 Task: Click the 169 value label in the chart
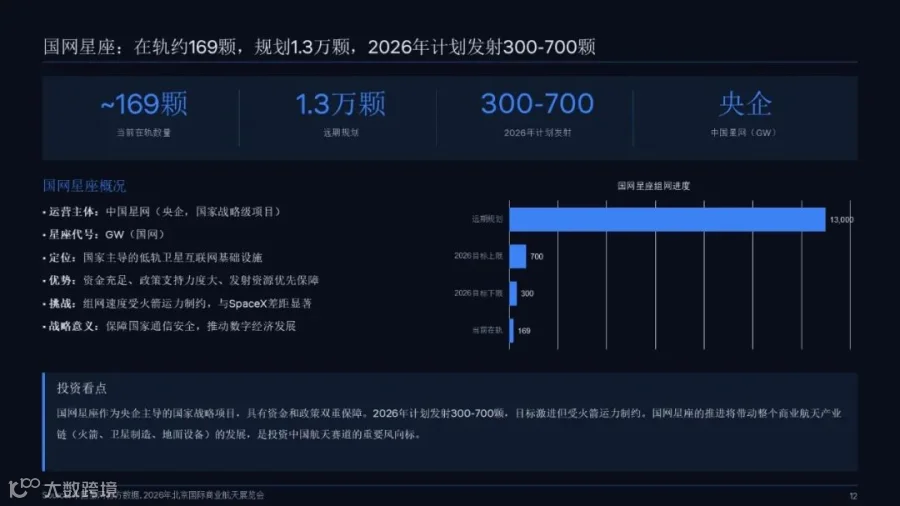click(524, 331)
